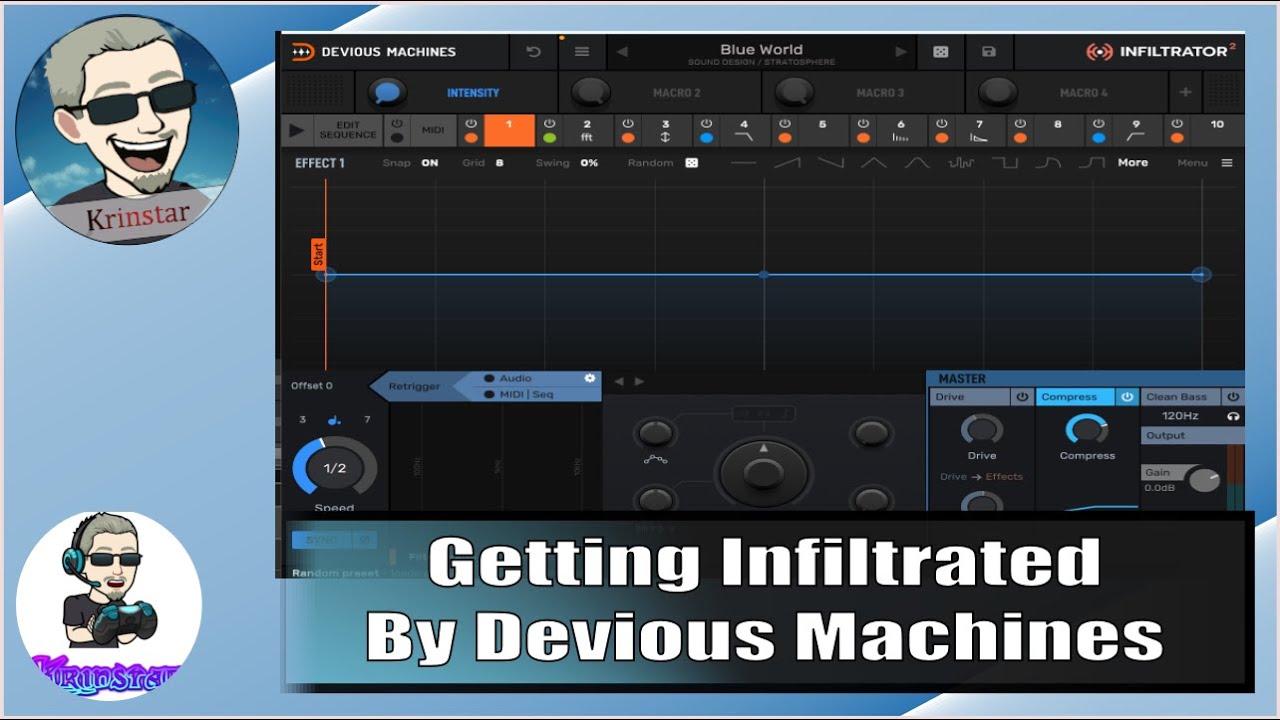Change the Grid value 8
This screenshot has width=1280, height=720.
point(499,163)
